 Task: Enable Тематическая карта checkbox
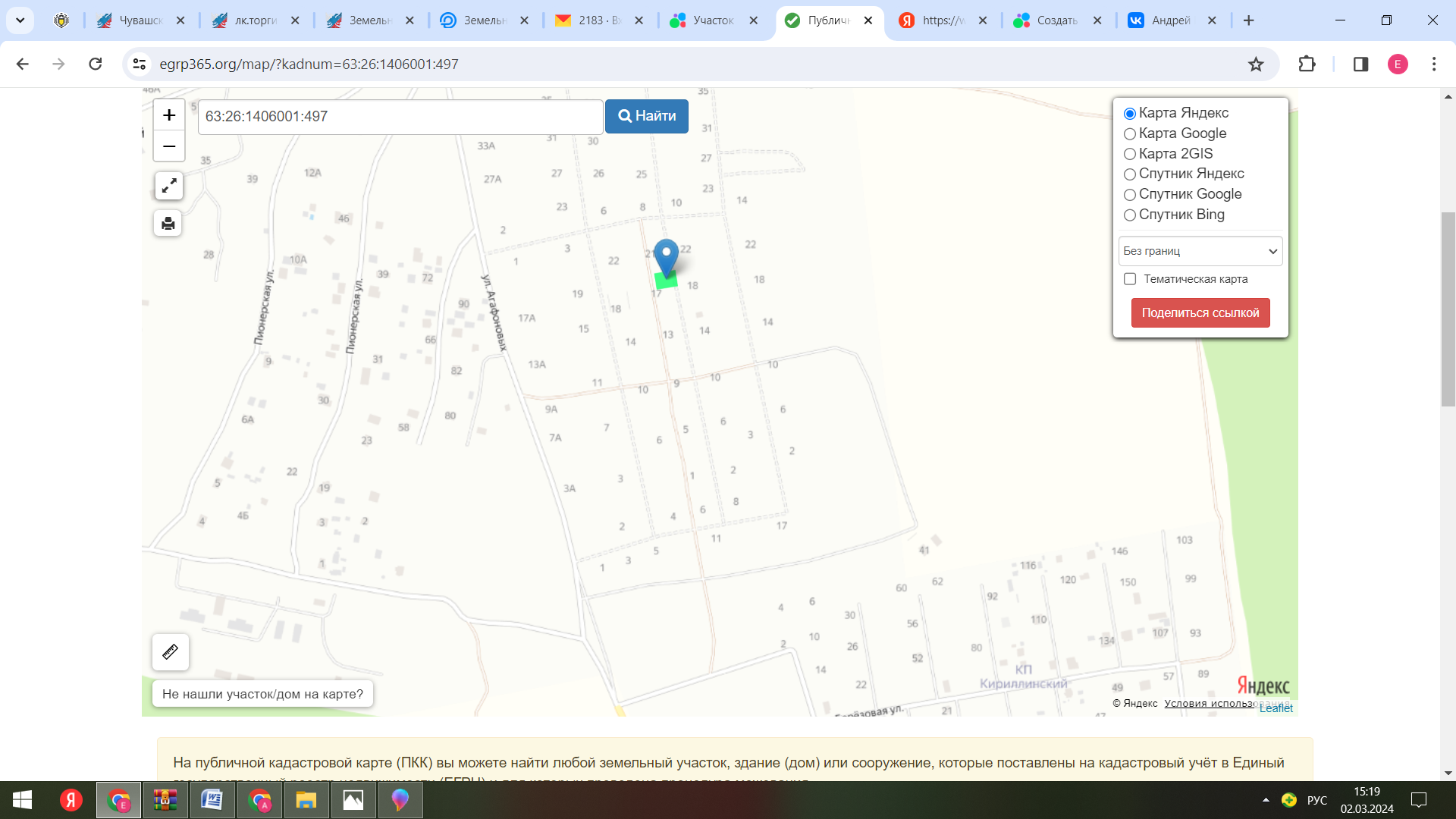coord(1130,279)
